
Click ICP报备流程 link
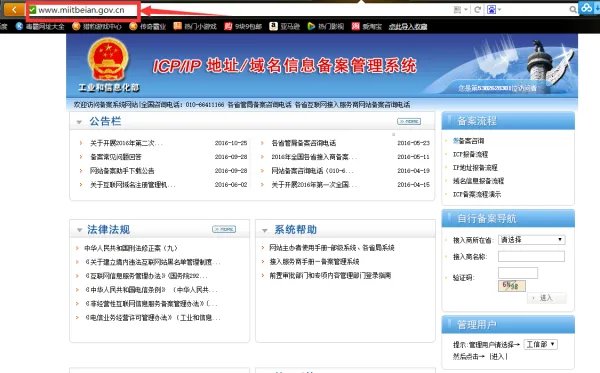(x=470, y=154)
